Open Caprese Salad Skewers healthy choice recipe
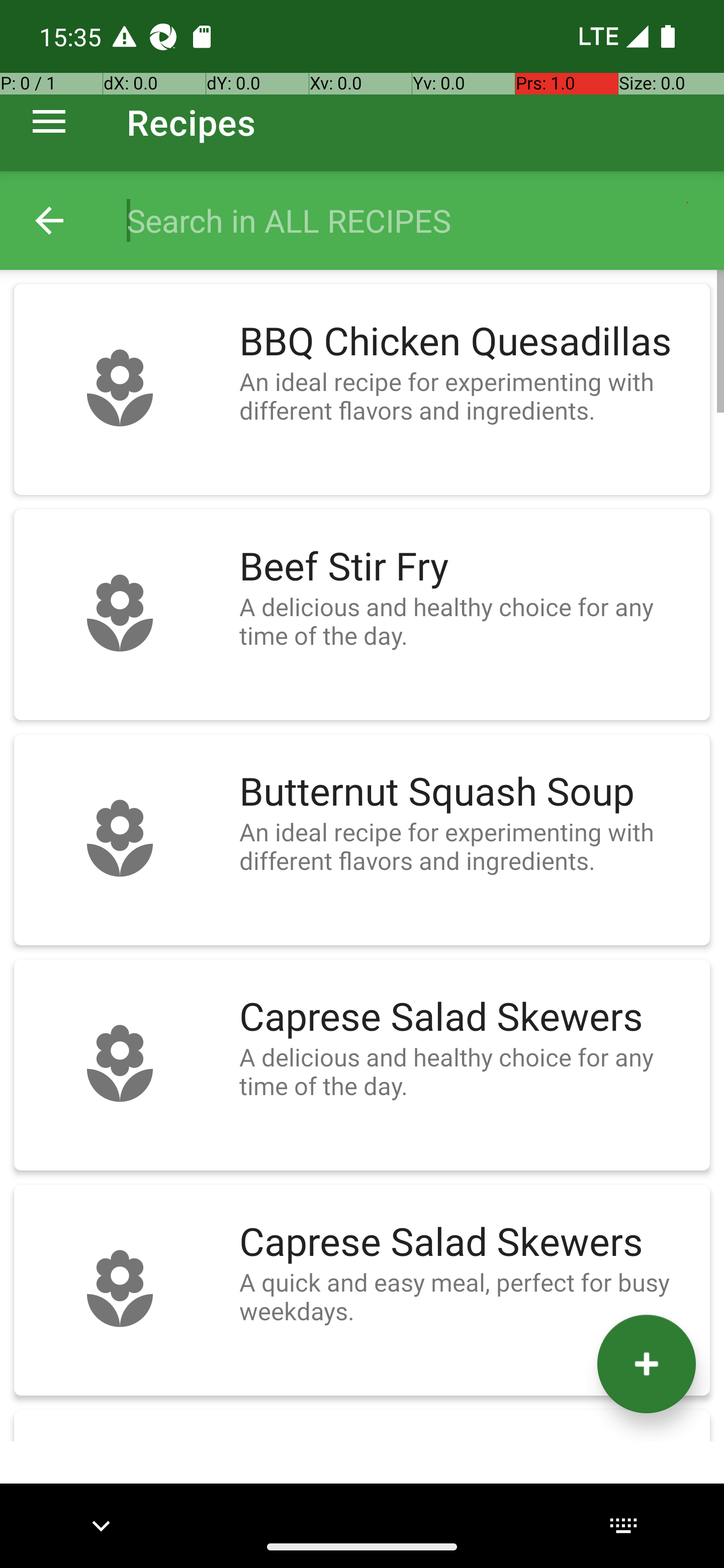This screenshot has width=724, height=1568. point(361,1065)
